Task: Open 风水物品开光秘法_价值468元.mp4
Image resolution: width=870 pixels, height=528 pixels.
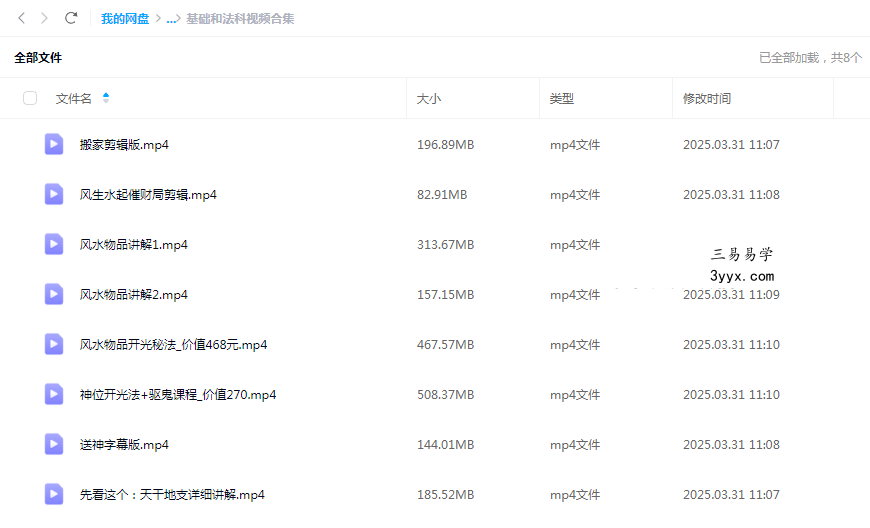Action: pyautogui.click(x=173, y=344)
